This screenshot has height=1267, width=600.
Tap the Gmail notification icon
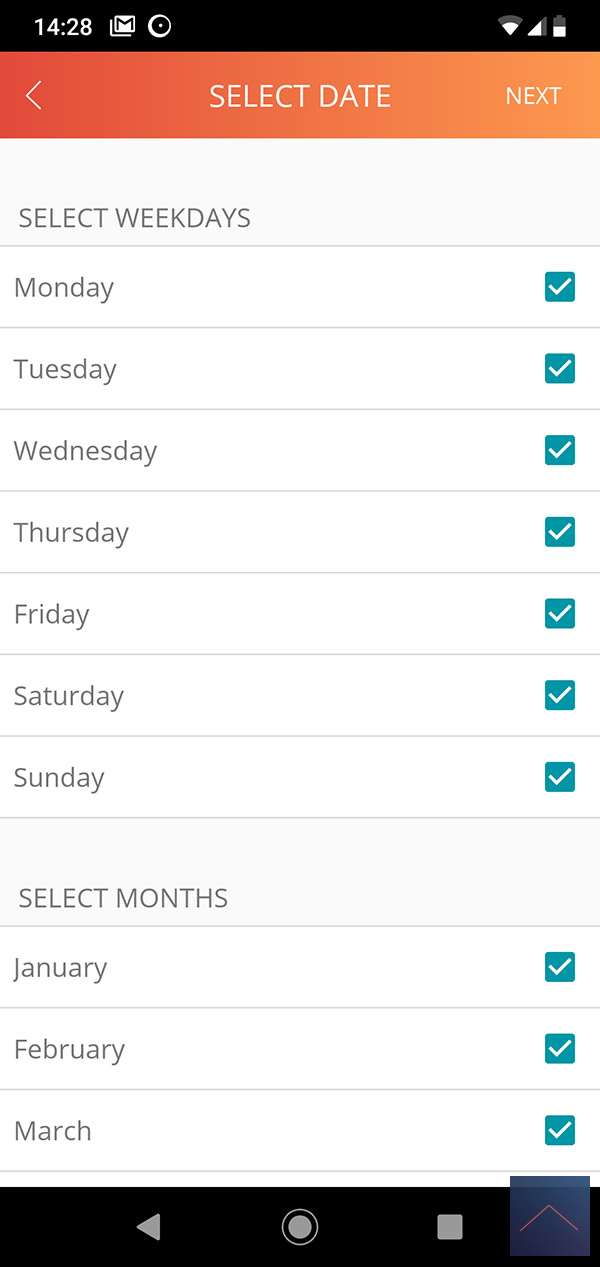[x=122, y=27]
